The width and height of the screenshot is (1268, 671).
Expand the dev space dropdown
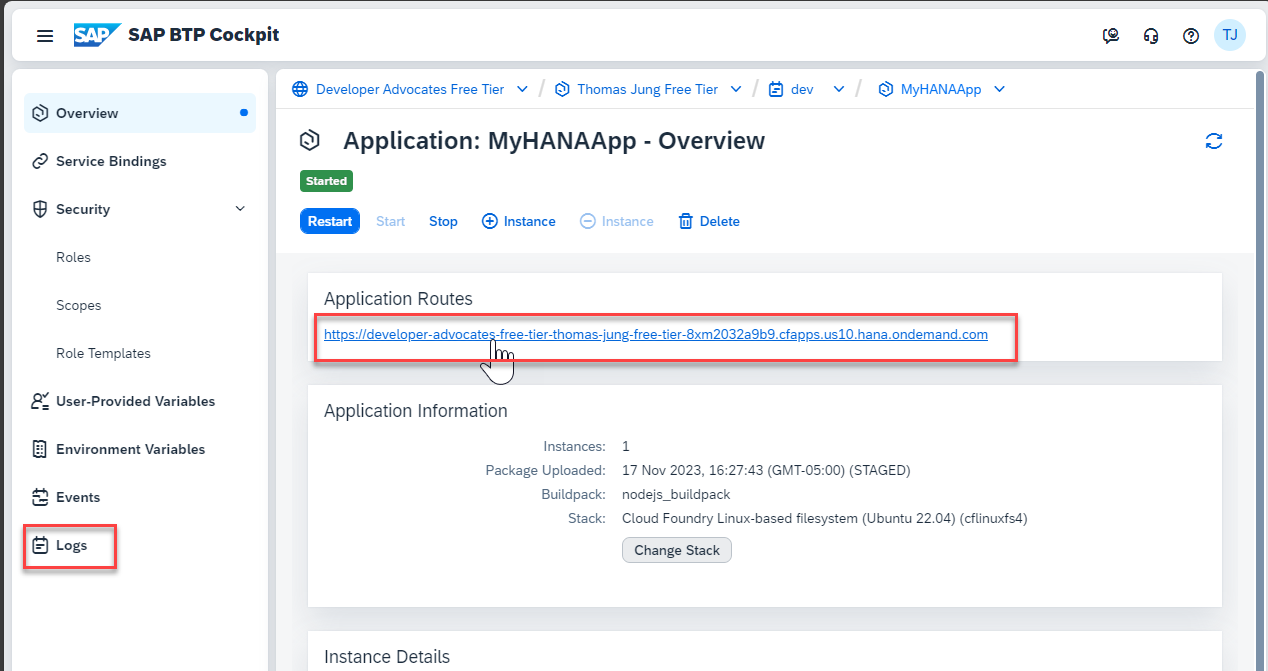(839, 89)
